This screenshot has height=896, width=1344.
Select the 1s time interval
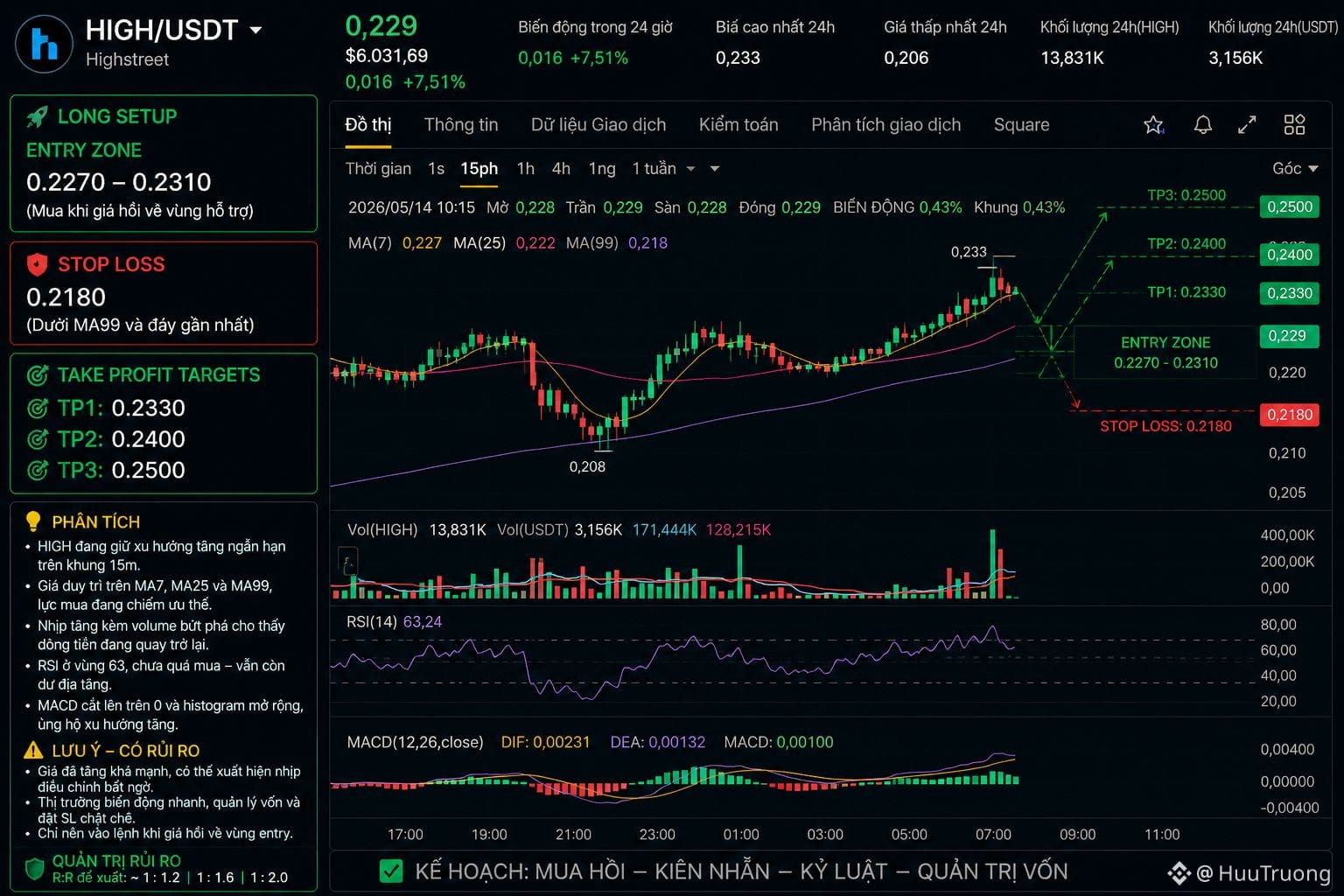(437, 169)
